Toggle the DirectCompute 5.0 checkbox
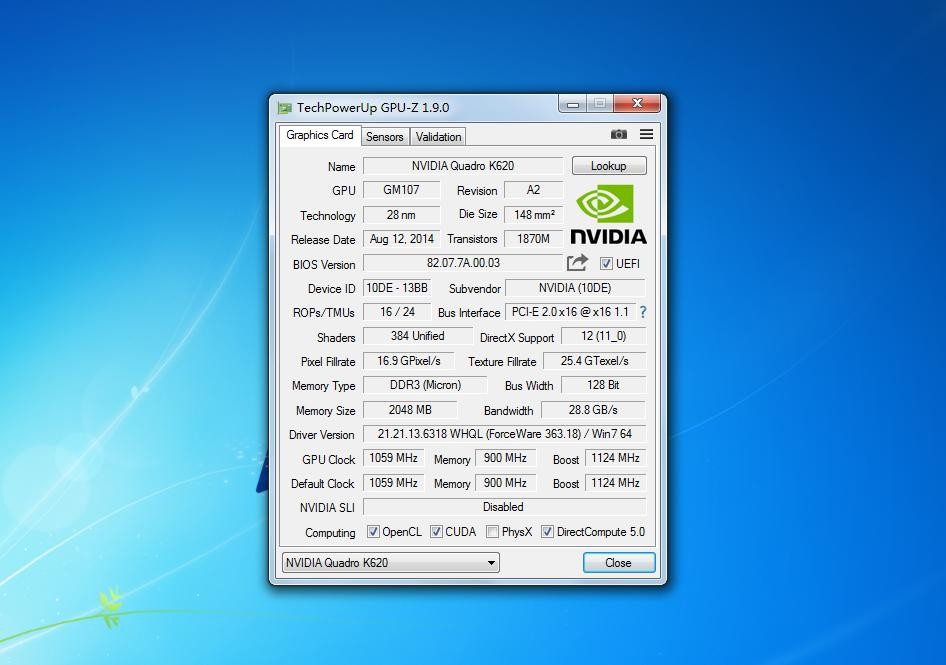The height and width of the screenshot is (665, 946). (x=547, y=532)
